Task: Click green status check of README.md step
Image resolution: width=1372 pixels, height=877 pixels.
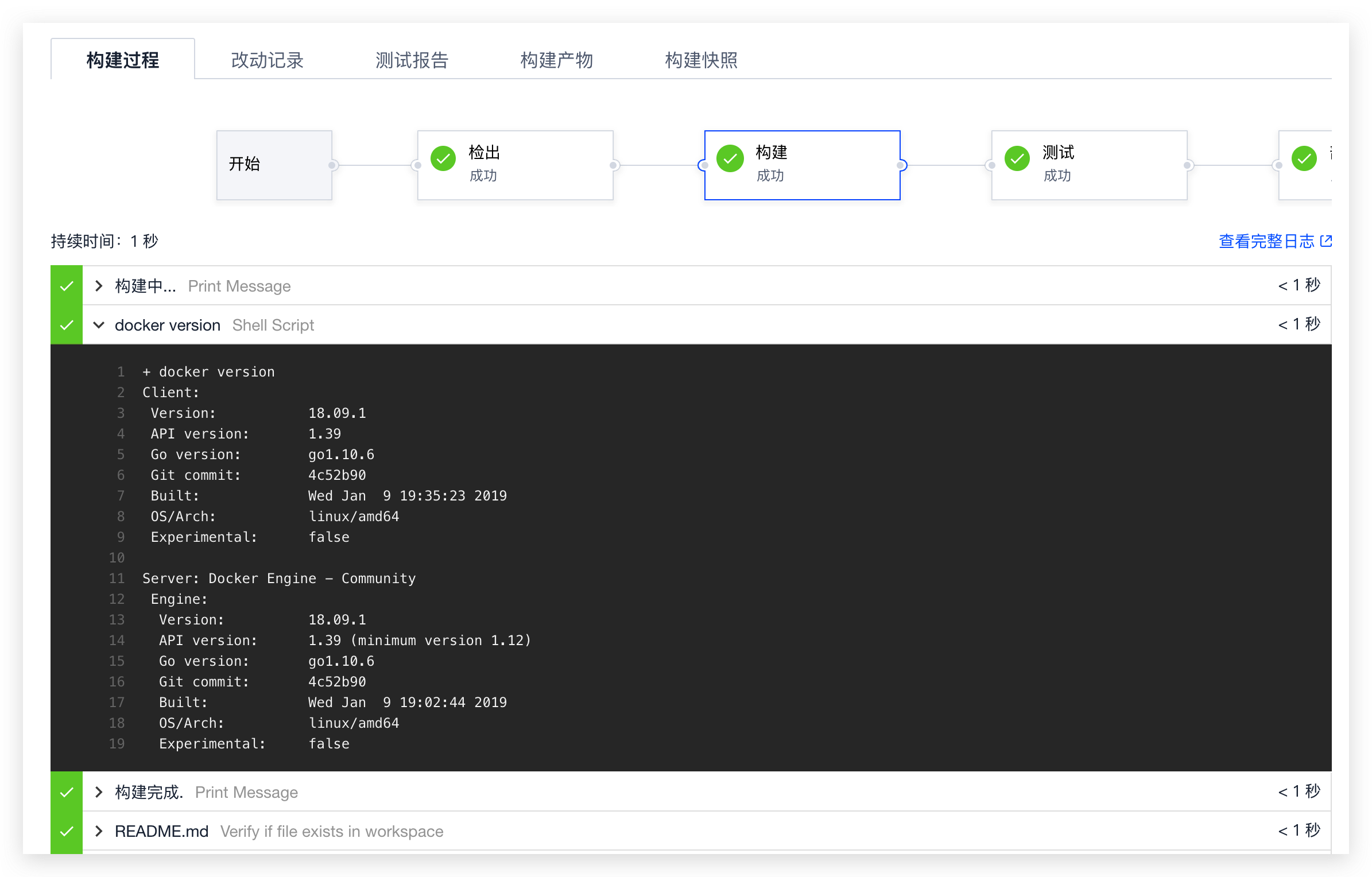Action: click(67, 831)
